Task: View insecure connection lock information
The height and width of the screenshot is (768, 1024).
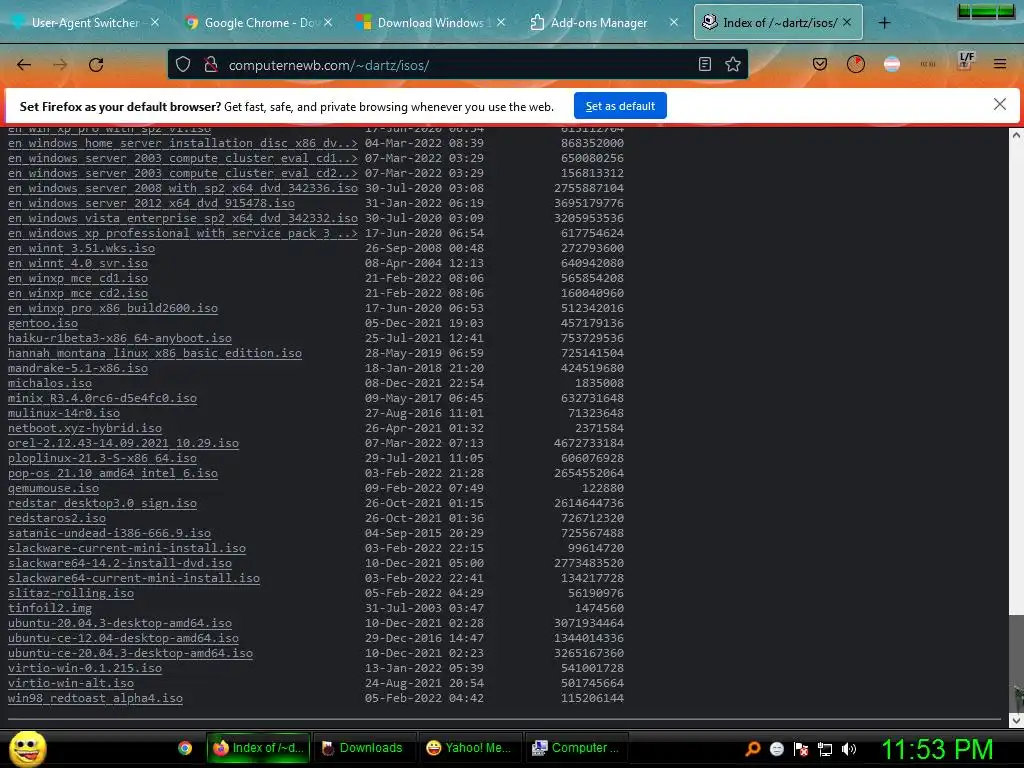Action: (210, 65)
